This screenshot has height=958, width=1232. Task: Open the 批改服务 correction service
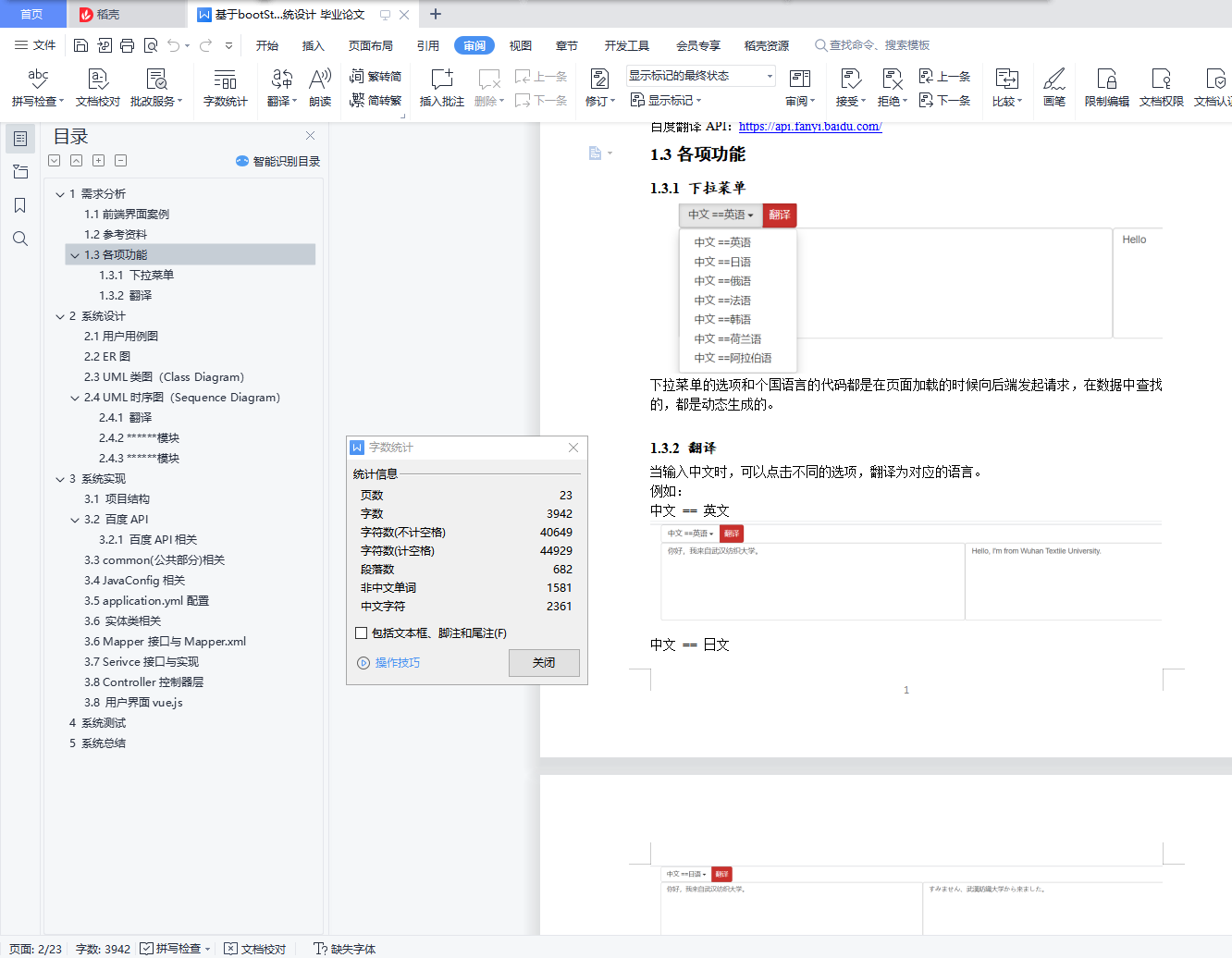tap(156, 87)
